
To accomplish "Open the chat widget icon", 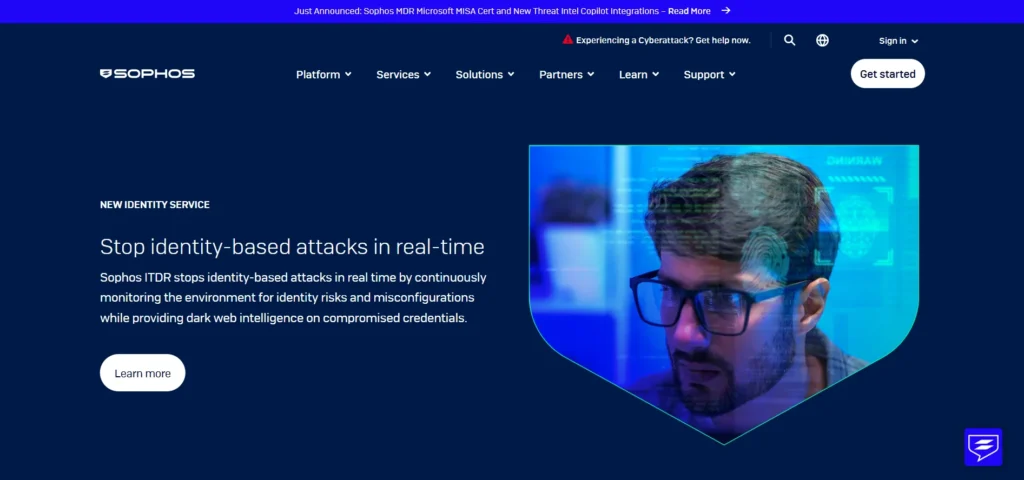I will [x=983, y=447].
